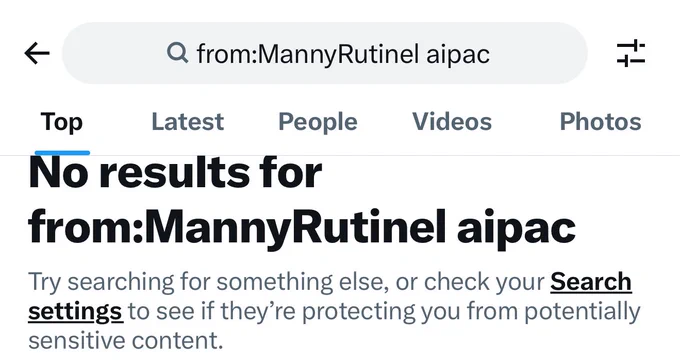Click the "sensitive content." text line
This screenshot has height=360, width=680.
(126, 341)
